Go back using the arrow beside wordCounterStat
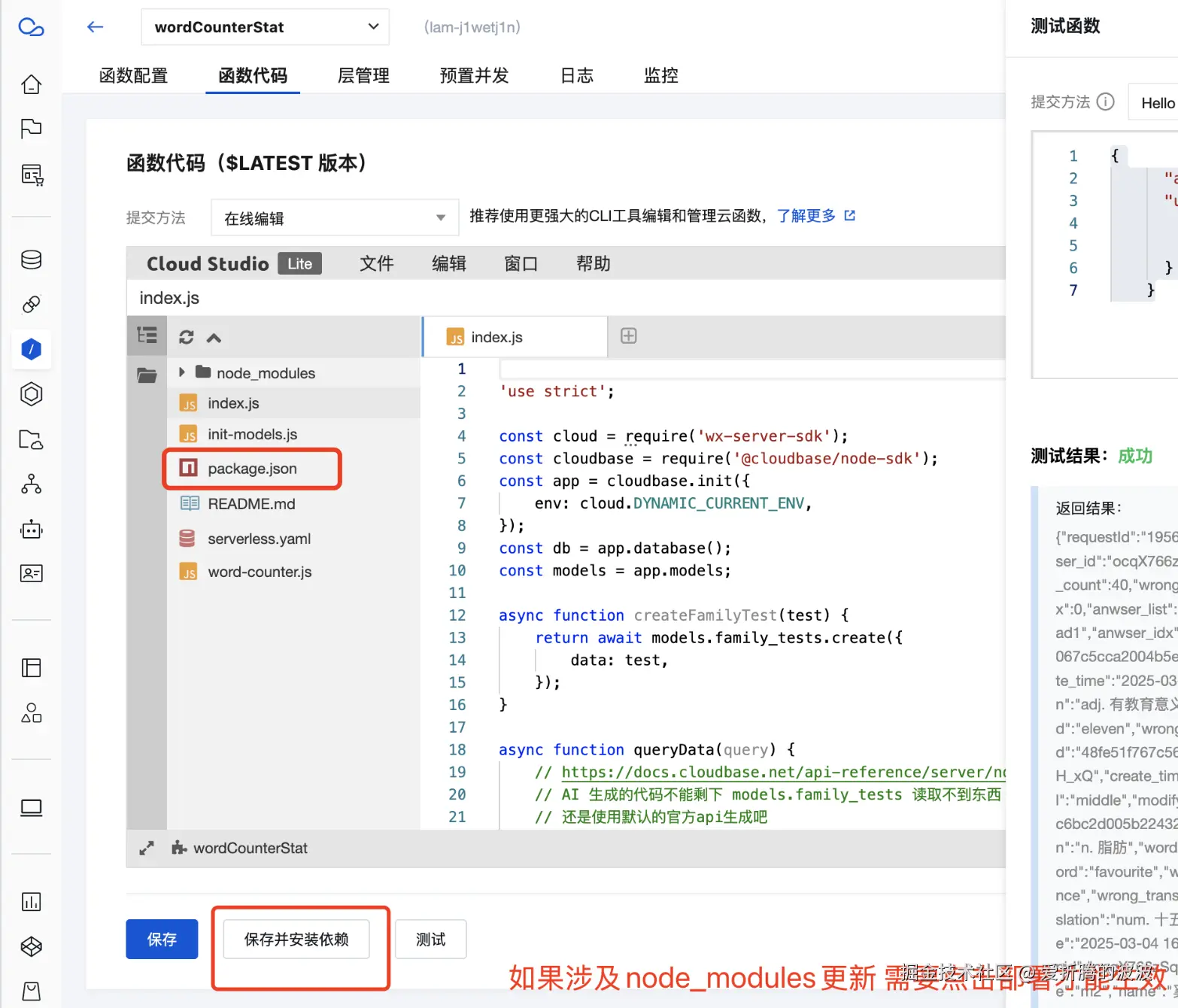This screenshot has width=1178, height=1008. coord(95,26)
